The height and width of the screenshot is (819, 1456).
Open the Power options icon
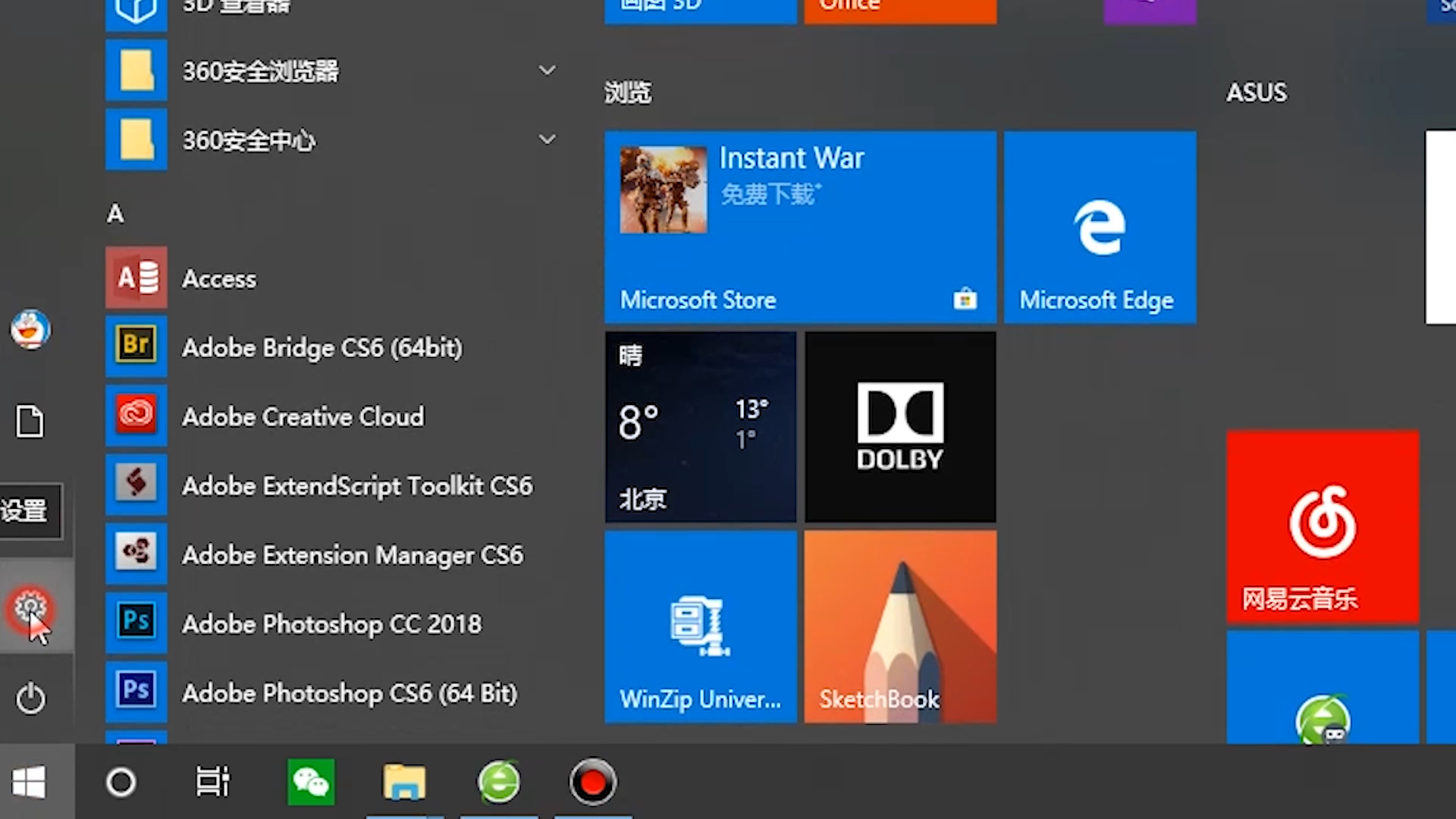[30, 698]
